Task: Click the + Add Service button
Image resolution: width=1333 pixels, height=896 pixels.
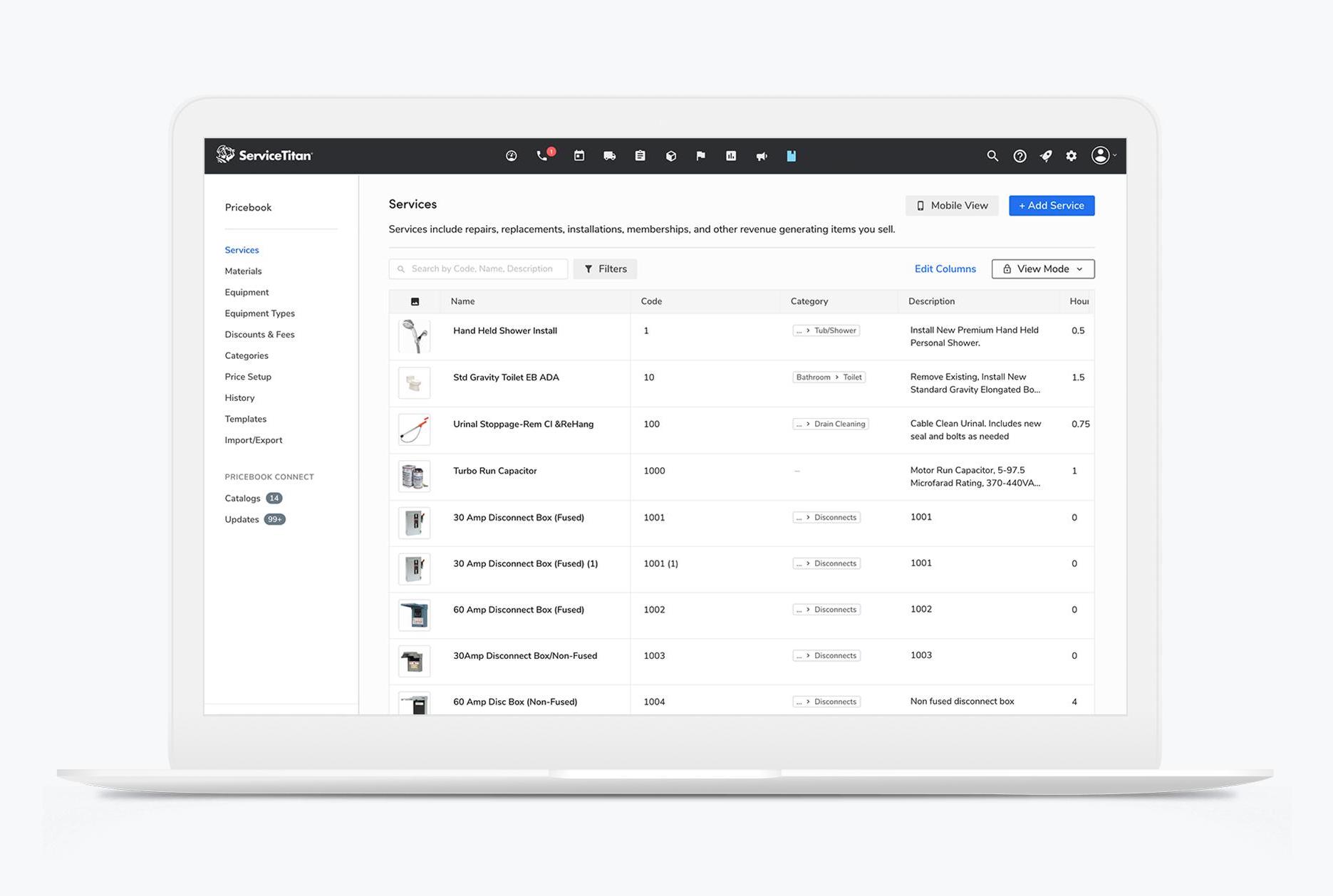Action: [1052, 205]
